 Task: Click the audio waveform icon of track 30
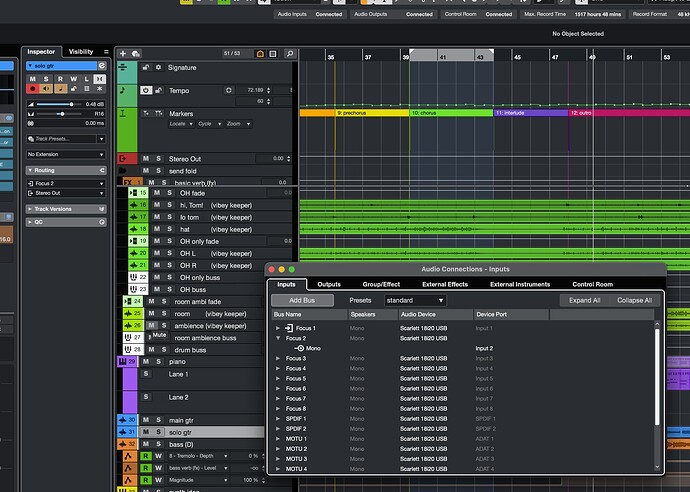[x=123, y=420]
